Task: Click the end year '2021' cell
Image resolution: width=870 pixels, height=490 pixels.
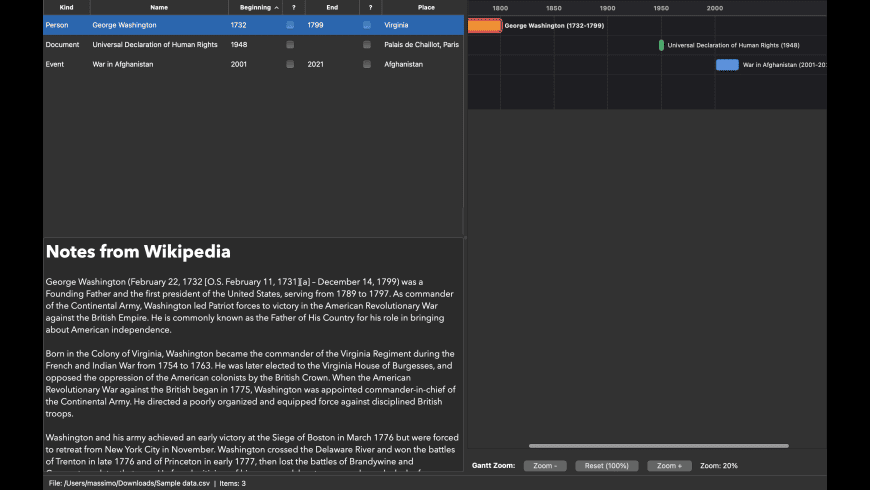Action: tap(315, 64)
